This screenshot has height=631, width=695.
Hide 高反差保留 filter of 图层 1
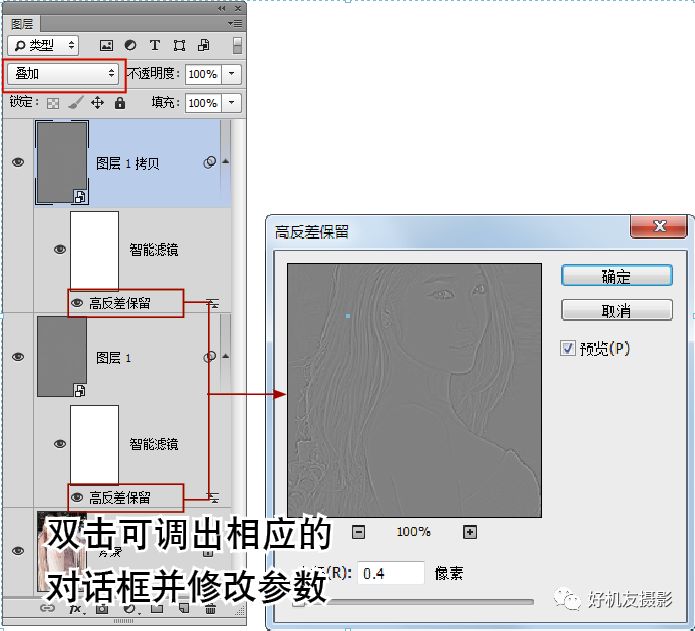77,497
